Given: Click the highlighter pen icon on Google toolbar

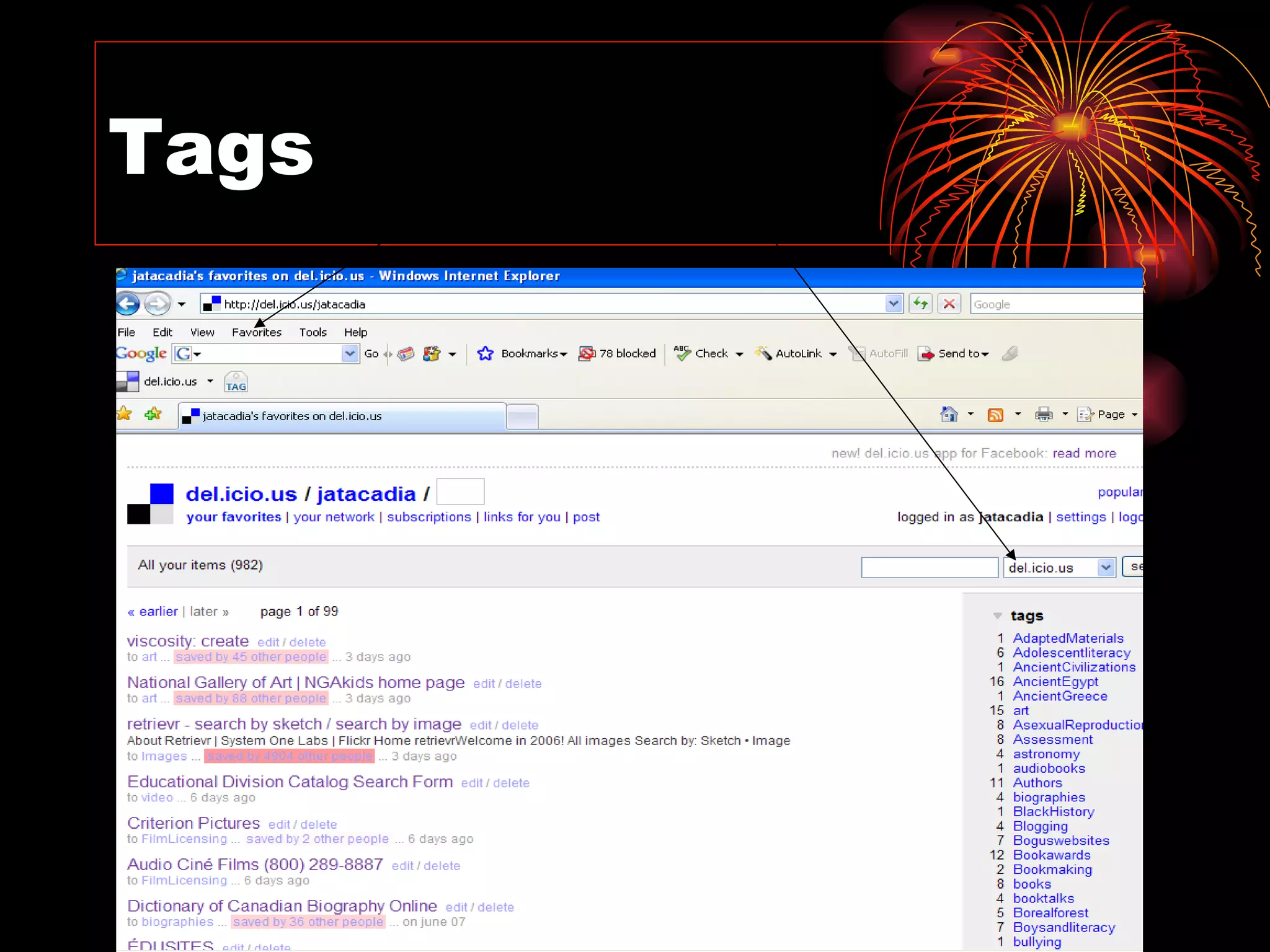Looking at the screenshot, I should 1010,353.
